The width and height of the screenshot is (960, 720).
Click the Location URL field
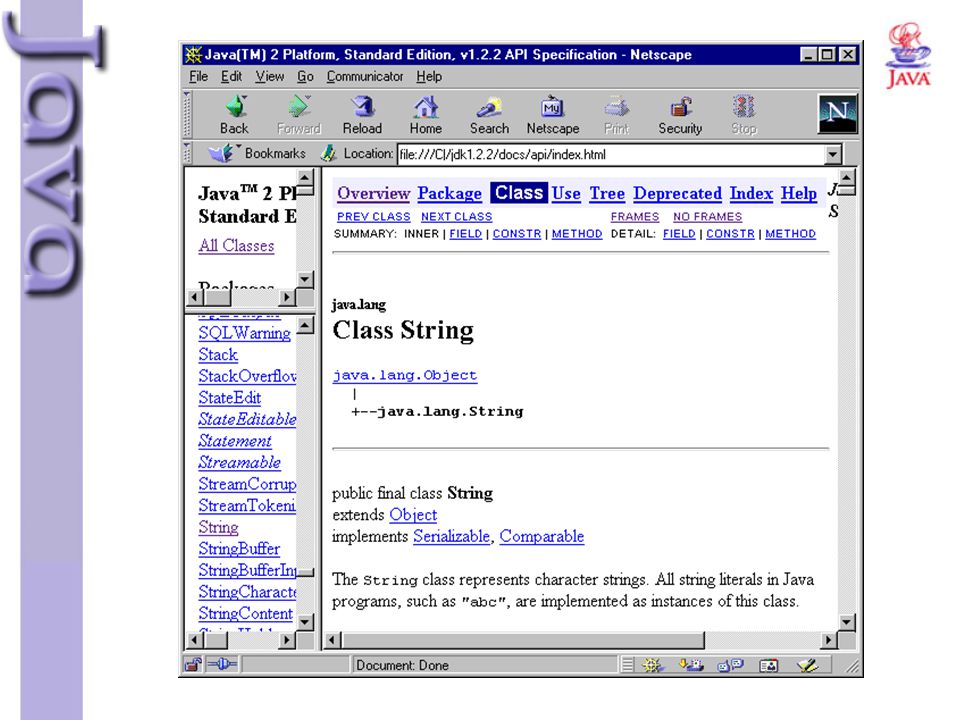tap(610, 154)
